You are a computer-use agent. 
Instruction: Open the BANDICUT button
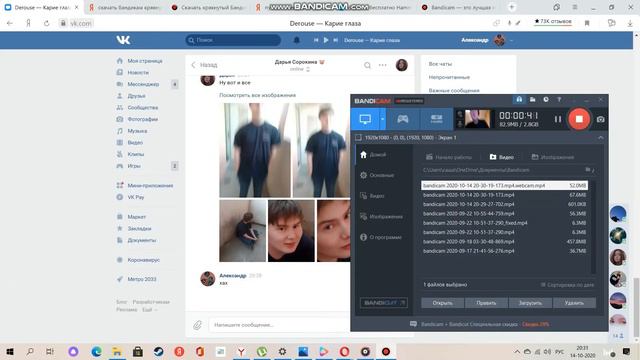(383, 303)
